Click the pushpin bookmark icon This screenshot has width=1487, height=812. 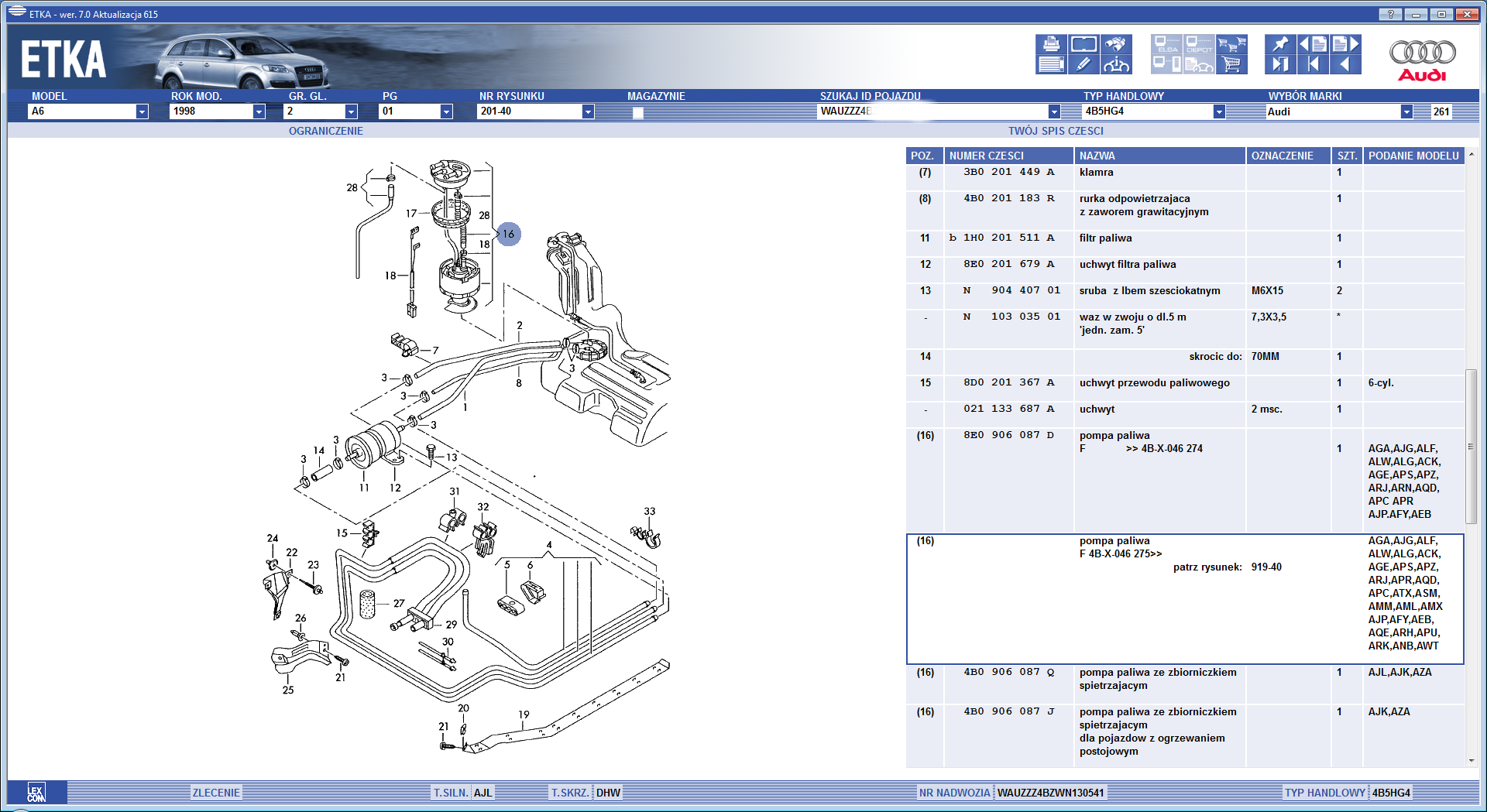(1280, 44)
